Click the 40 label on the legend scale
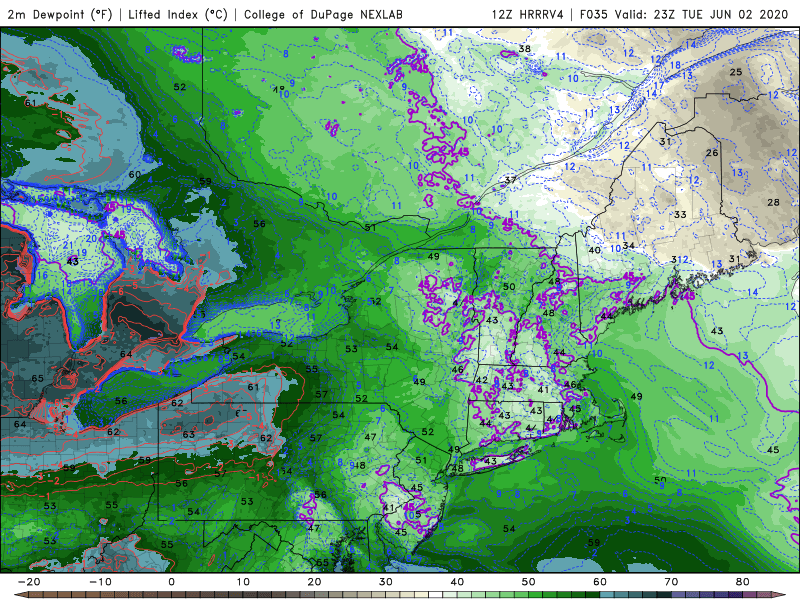Screen dimensions: 800x600 (457, 582)
